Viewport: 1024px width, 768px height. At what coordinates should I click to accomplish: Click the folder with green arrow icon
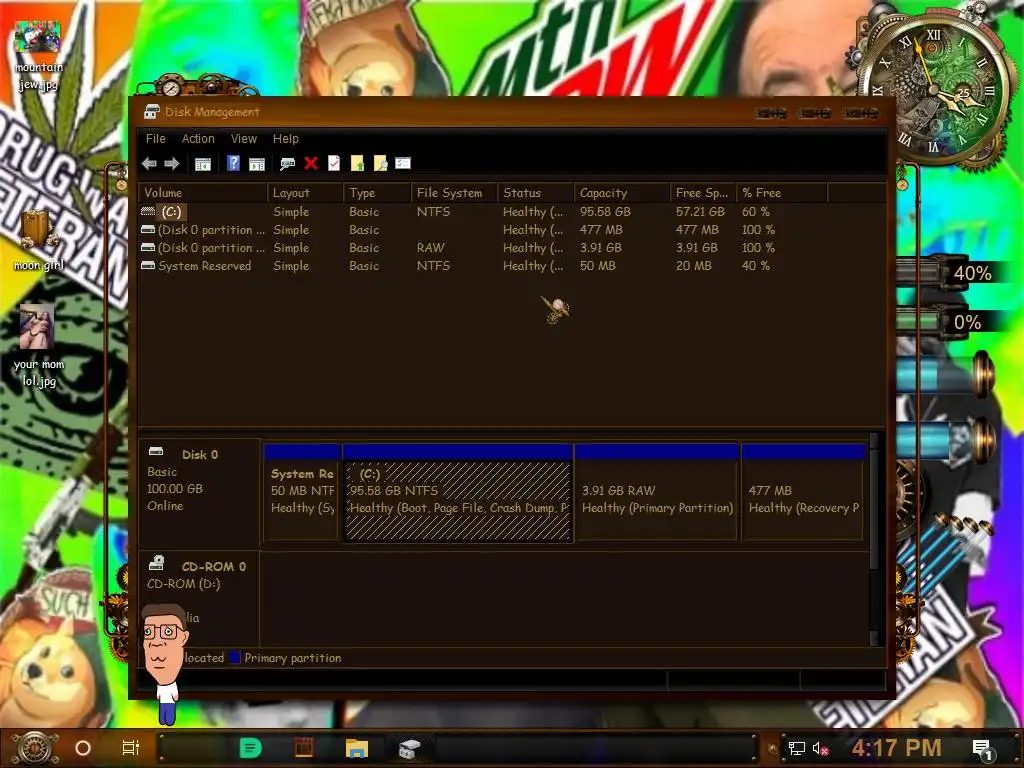pyautogui.click(x=357, y=163)
